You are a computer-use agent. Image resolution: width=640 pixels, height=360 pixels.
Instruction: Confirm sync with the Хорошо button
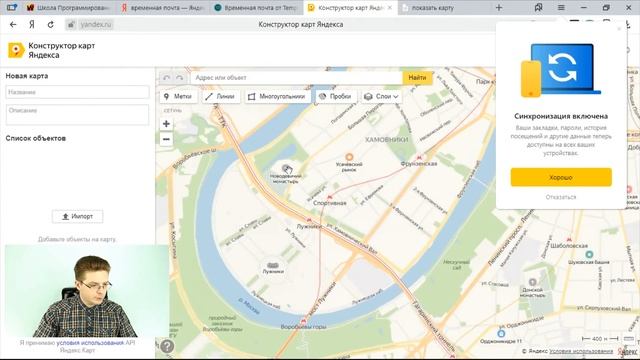click(561, 178)
